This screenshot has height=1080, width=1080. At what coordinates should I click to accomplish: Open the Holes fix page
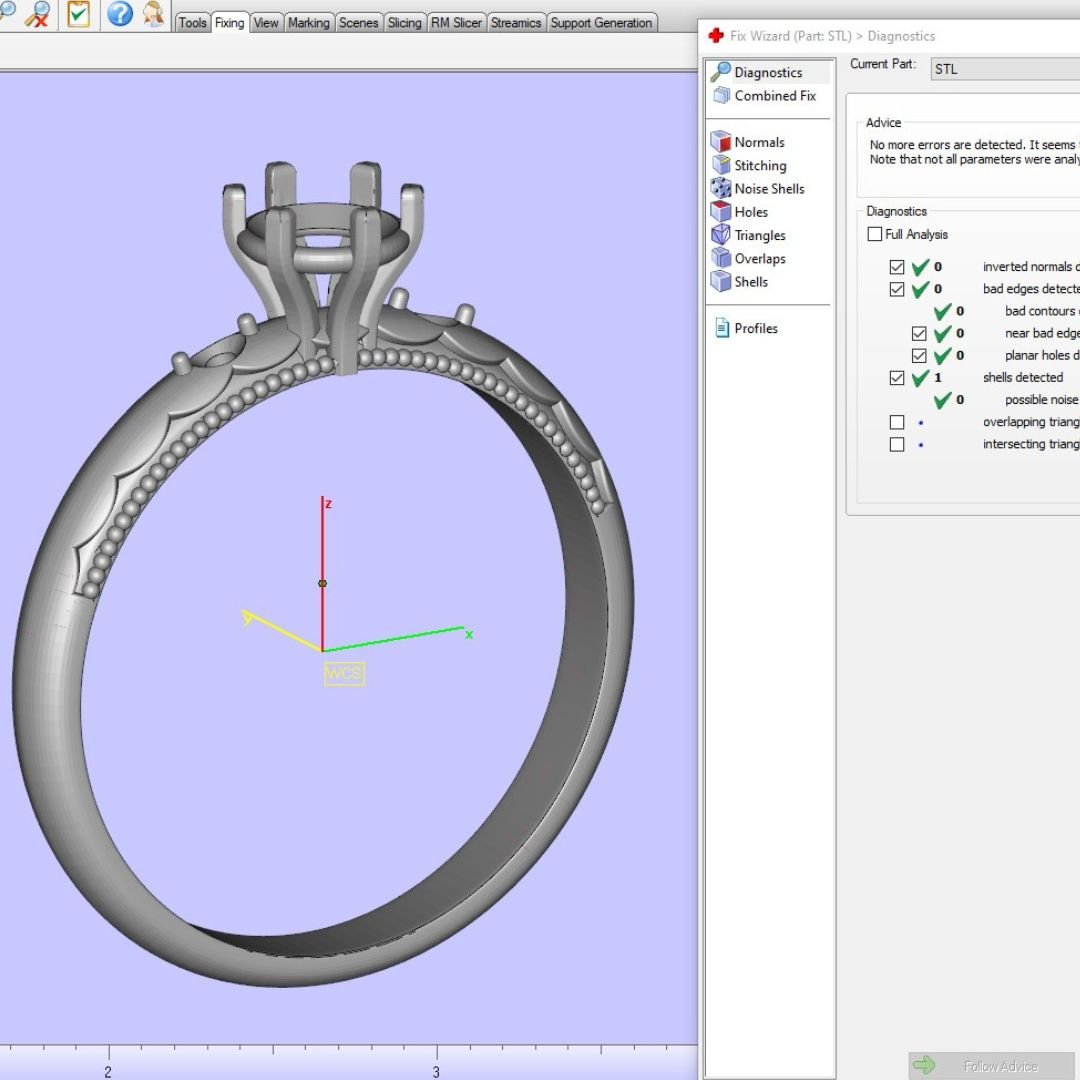(751, 212)
